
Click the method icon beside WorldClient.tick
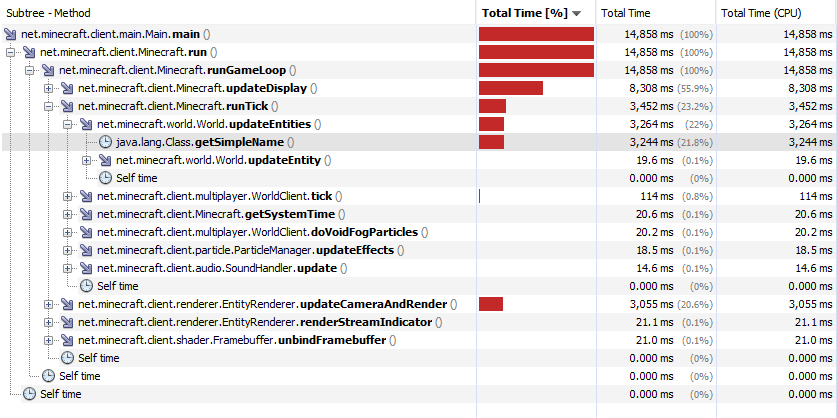pos(86,196)
